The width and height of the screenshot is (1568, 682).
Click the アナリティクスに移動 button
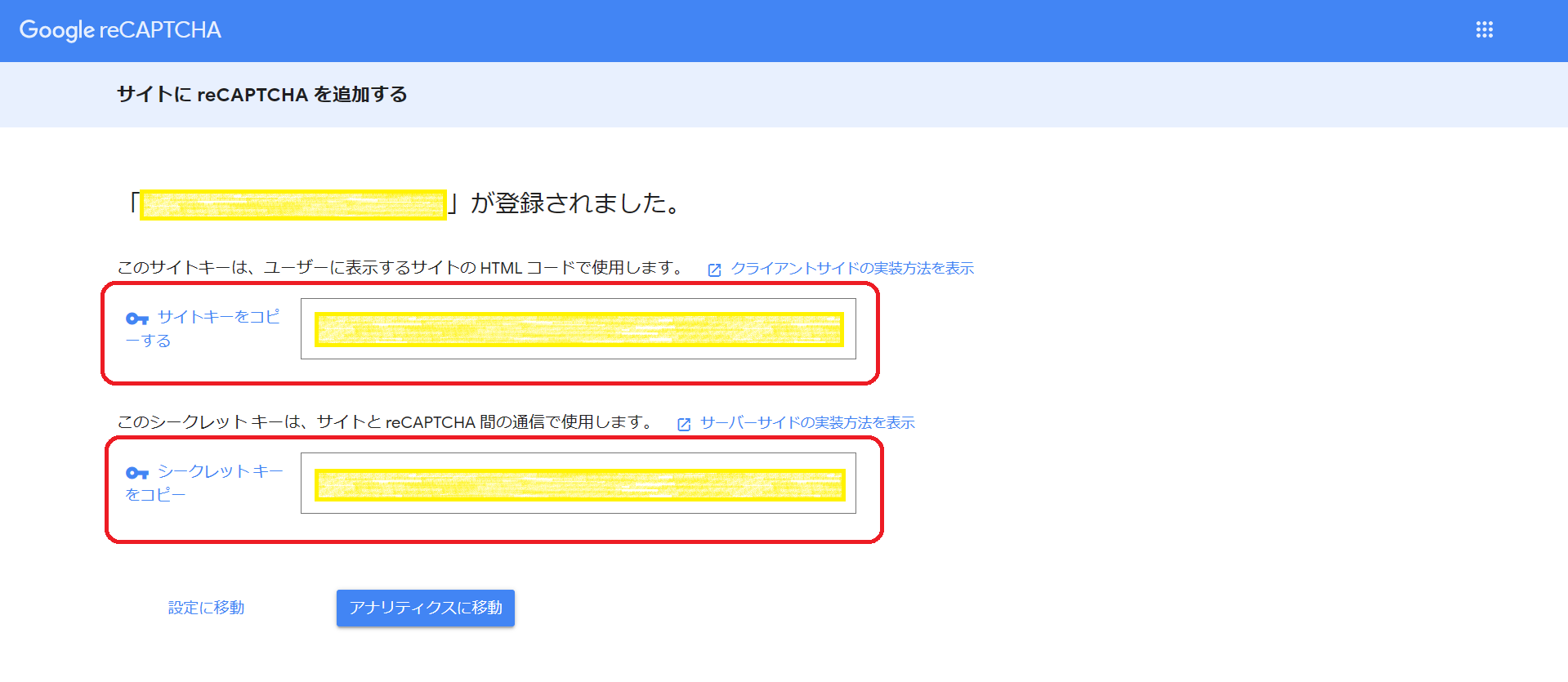426,608
